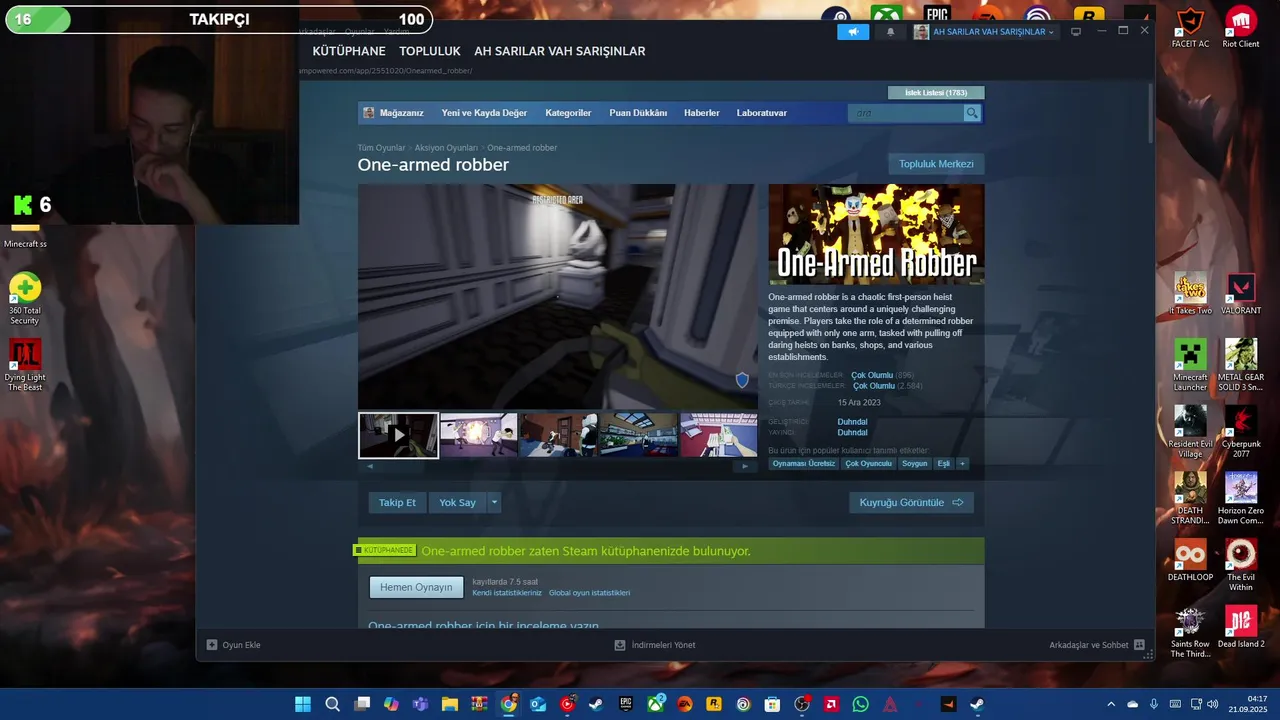Open VALORANT desktop shortcut
The height and width of the screenshot is (720, 1280).
coord(1241,295)
